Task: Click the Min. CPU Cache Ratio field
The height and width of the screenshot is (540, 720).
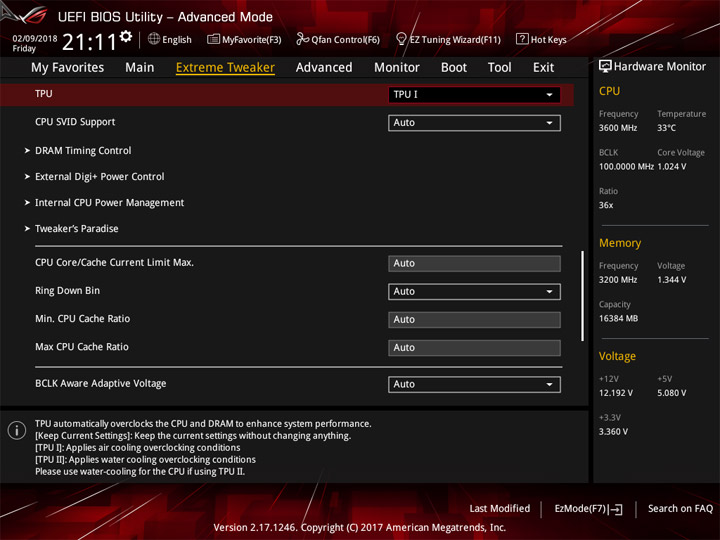Action: (474, 320)
